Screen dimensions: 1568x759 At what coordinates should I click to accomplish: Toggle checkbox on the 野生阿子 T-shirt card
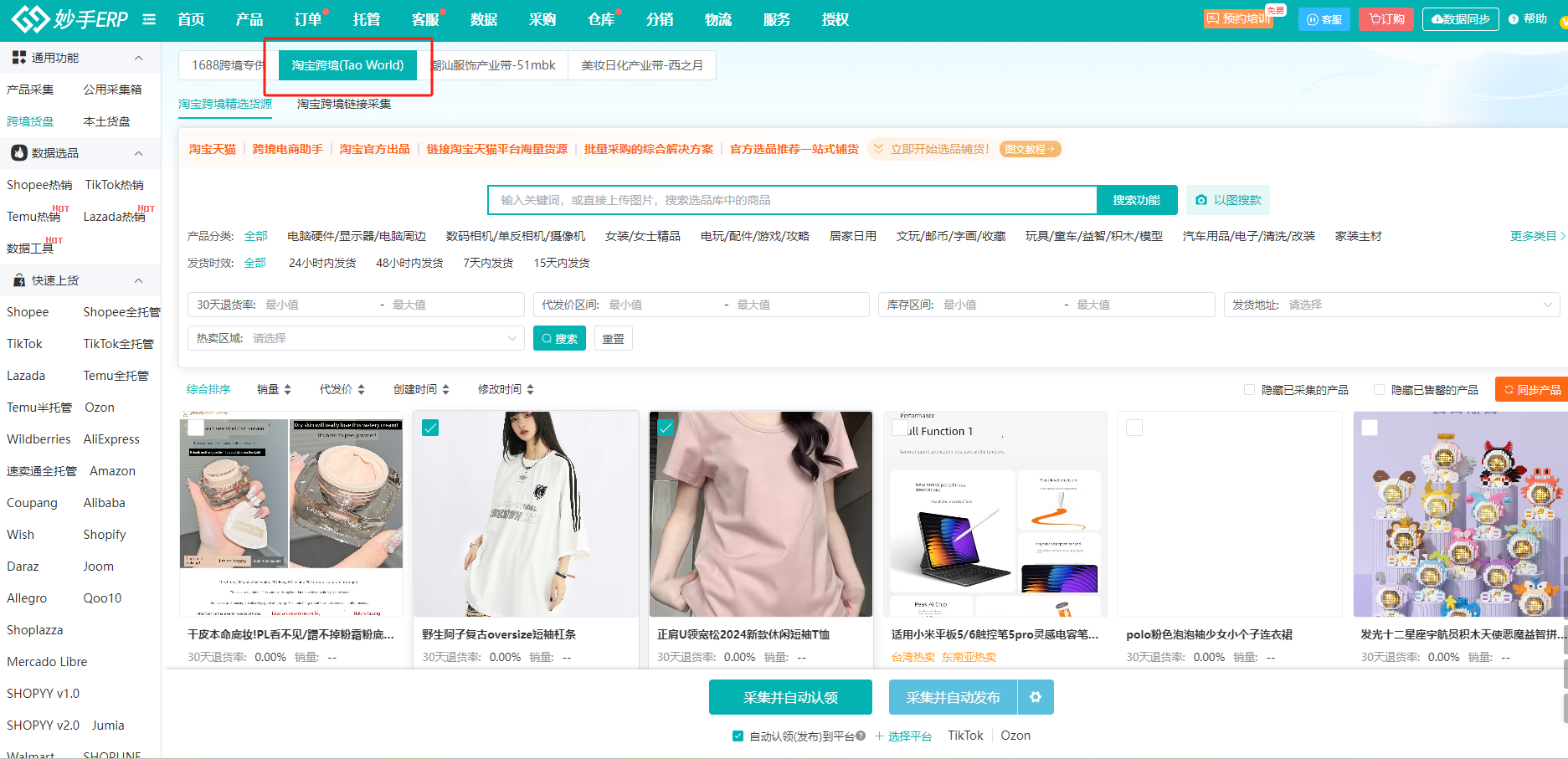430,428
